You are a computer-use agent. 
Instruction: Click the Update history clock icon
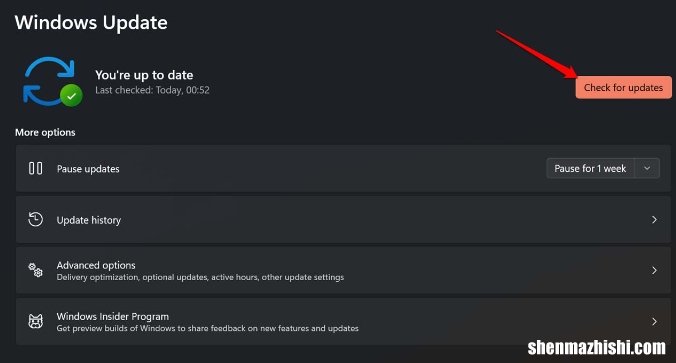click(x=35, y=219)
